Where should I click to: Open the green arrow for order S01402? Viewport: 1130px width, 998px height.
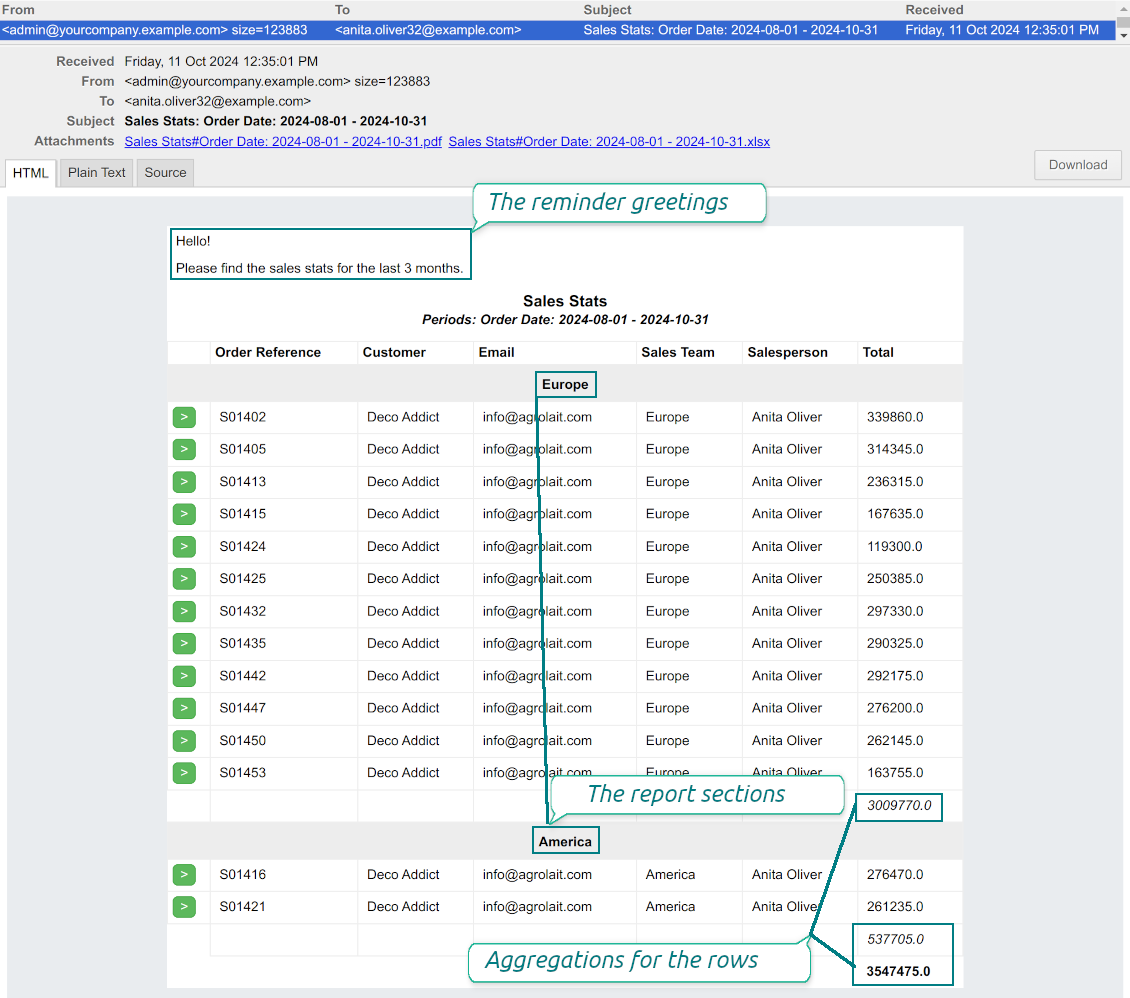coord(184,417)
